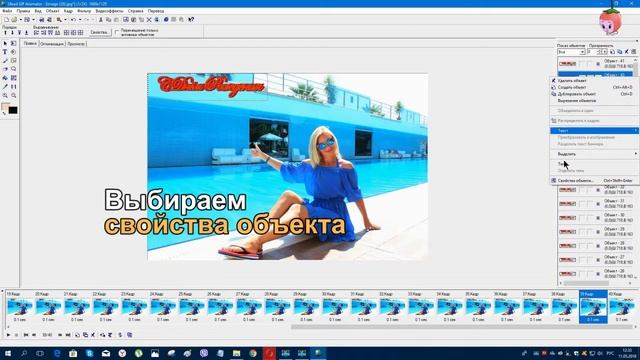Move object down one level in order
The width and height of the screenshot is (640, 360).
(x=13, y=33)
